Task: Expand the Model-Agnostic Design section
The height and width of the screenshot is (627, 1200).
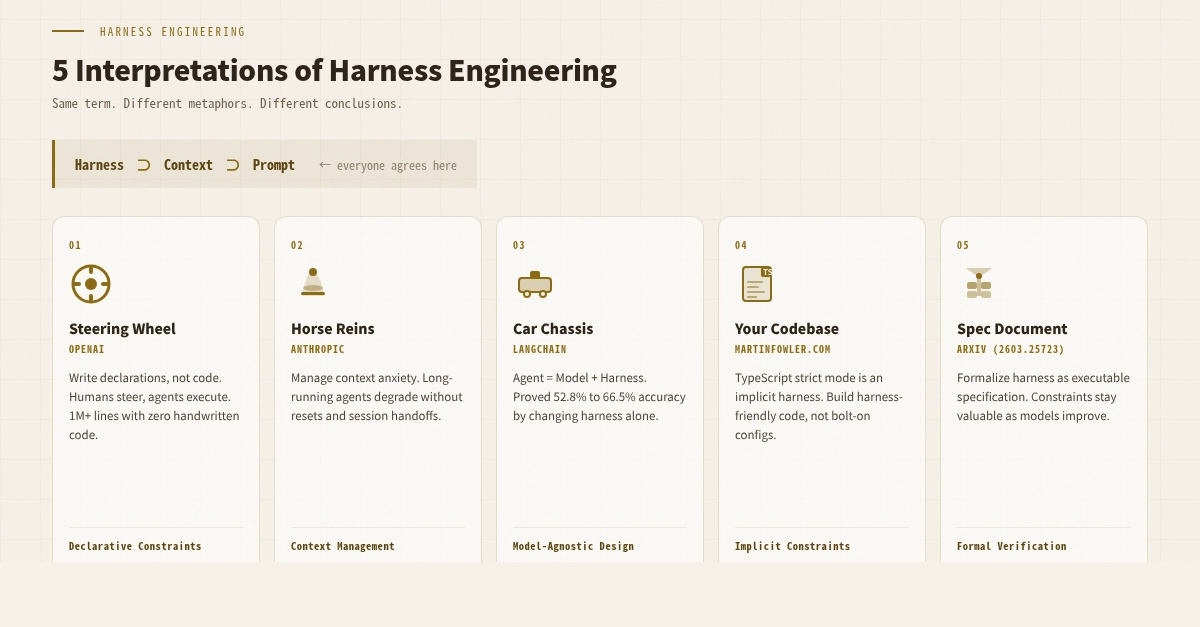Action: (572, 546)
